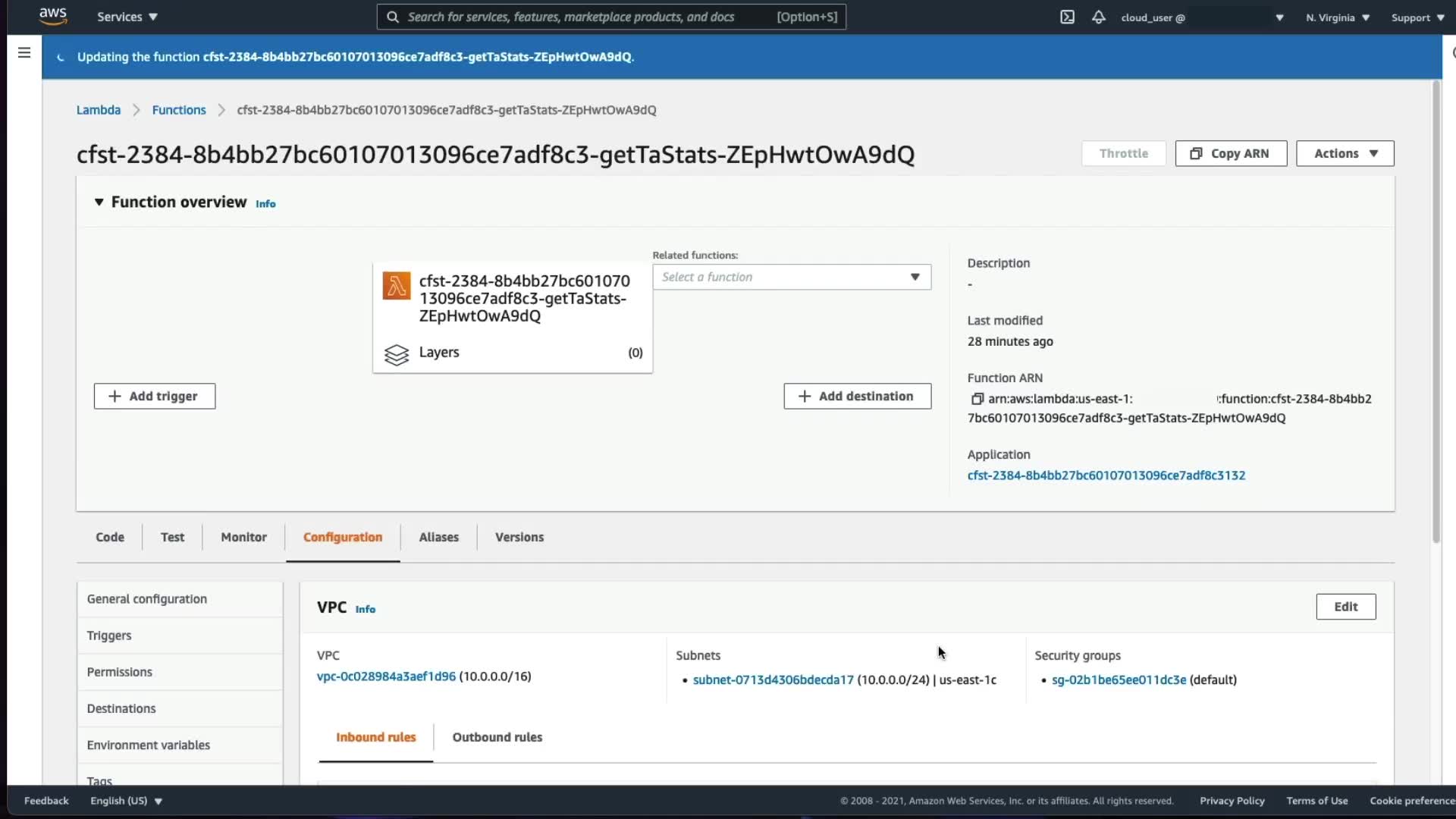Image resolution: width=1456 pixels, height=819 pixels.
Task: Open the notifications bell icon
Action: (1098, 17)
